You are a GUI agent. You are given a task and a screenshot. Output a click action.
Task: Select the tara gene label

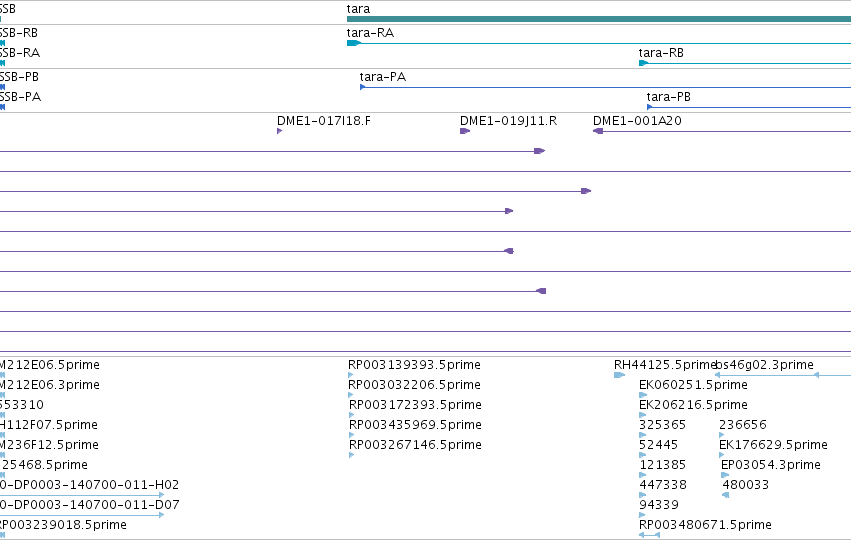click(x=358, y=9)
